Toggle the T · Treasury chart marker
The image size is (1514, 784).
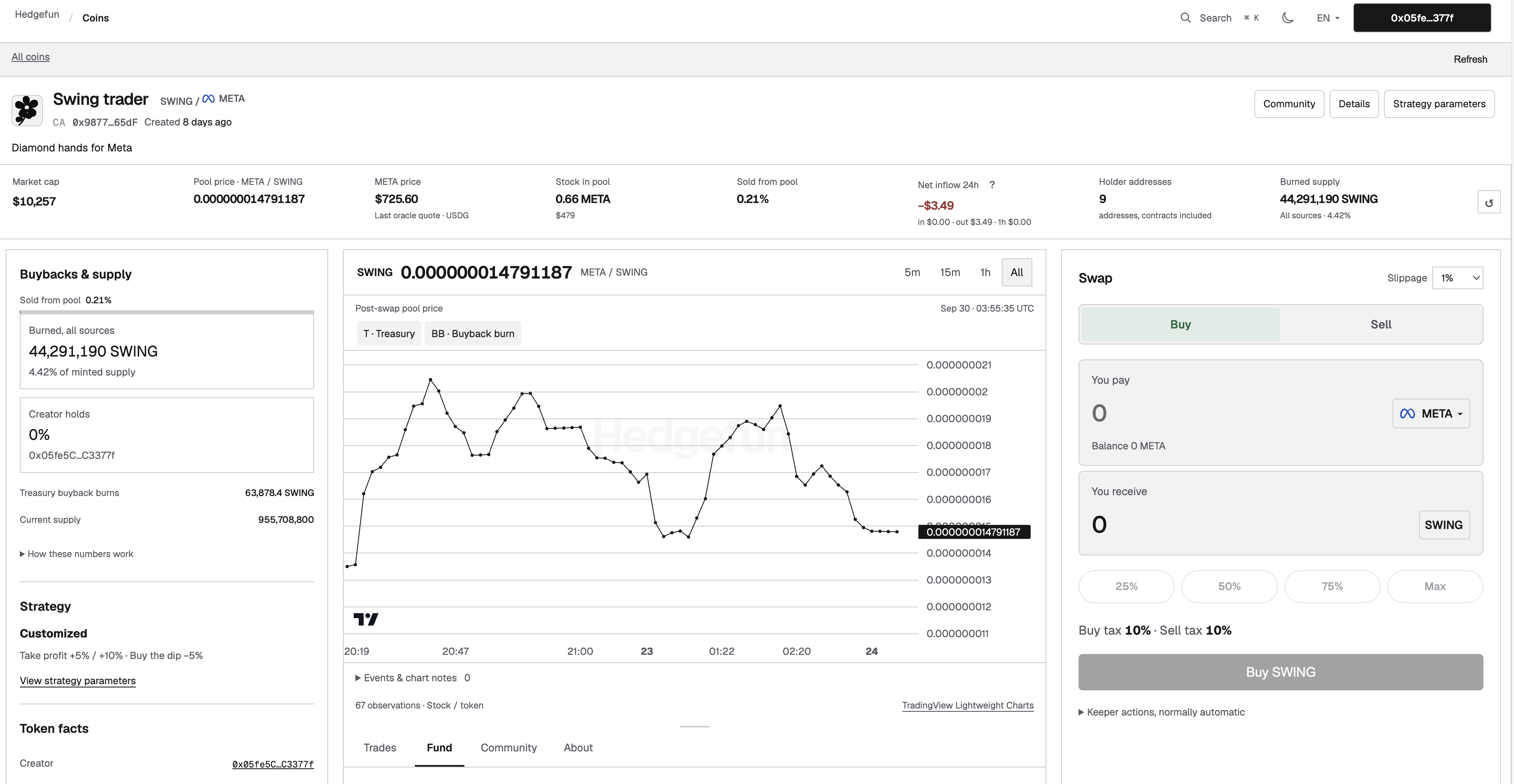coord(388,334)
